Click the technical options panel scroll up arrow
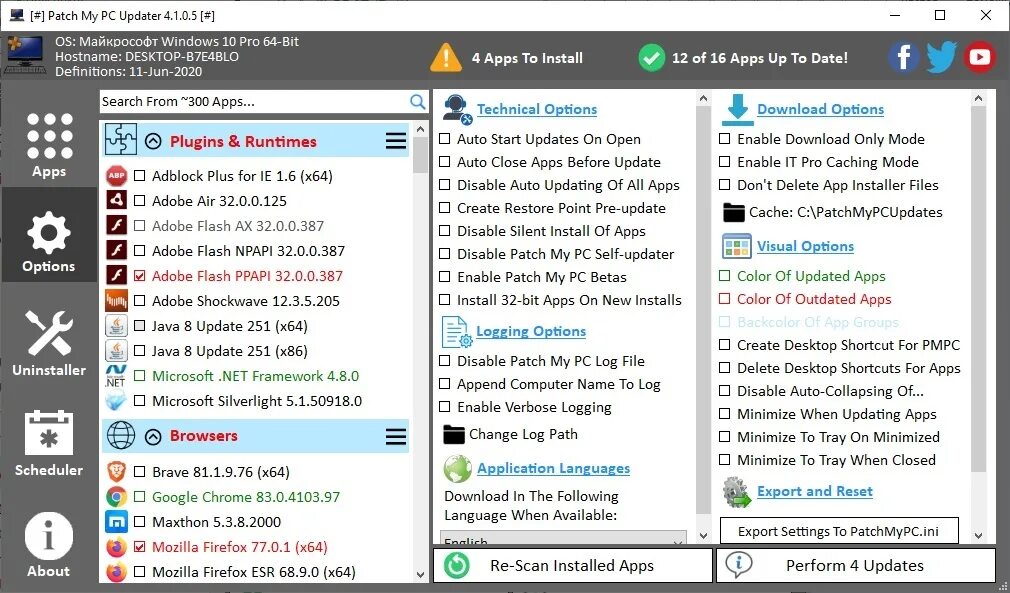 click(x=703, y=99)
